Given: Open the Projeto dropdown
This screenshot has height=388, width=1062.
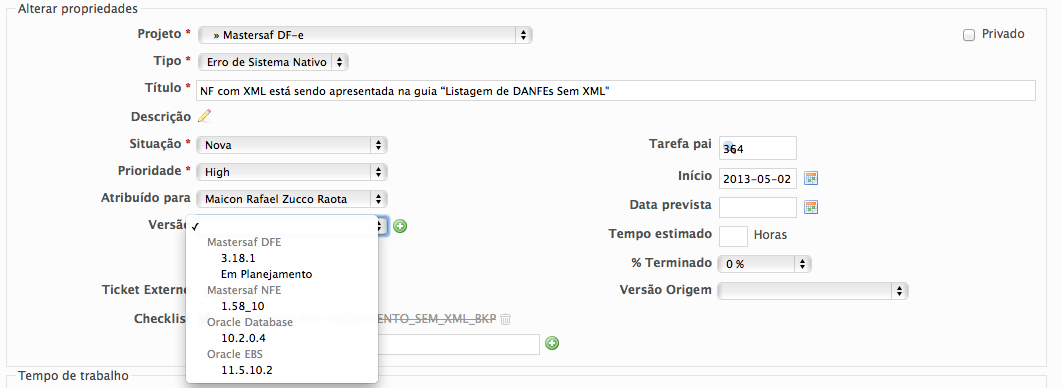Looking at the screenshot, I should click(x=365, y=35).
